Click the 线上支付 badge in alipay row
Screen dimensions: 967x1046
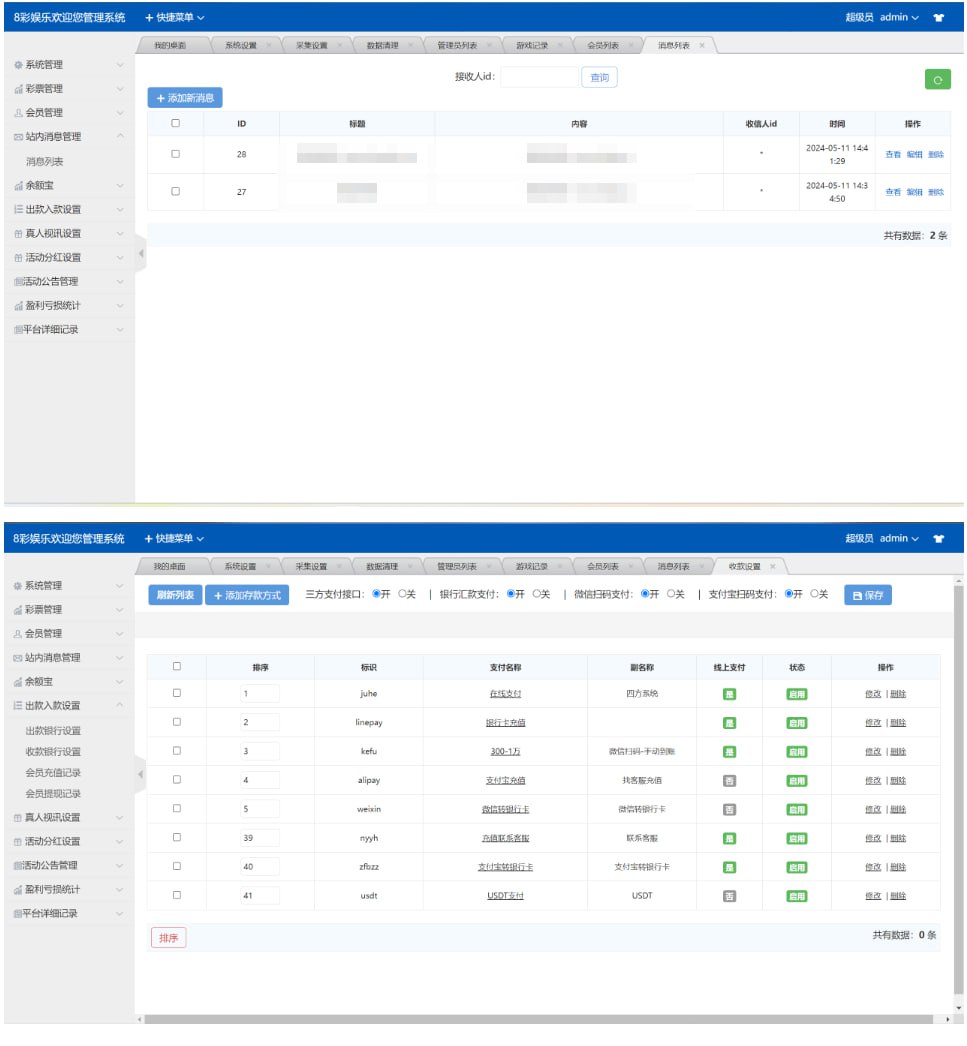730,780
